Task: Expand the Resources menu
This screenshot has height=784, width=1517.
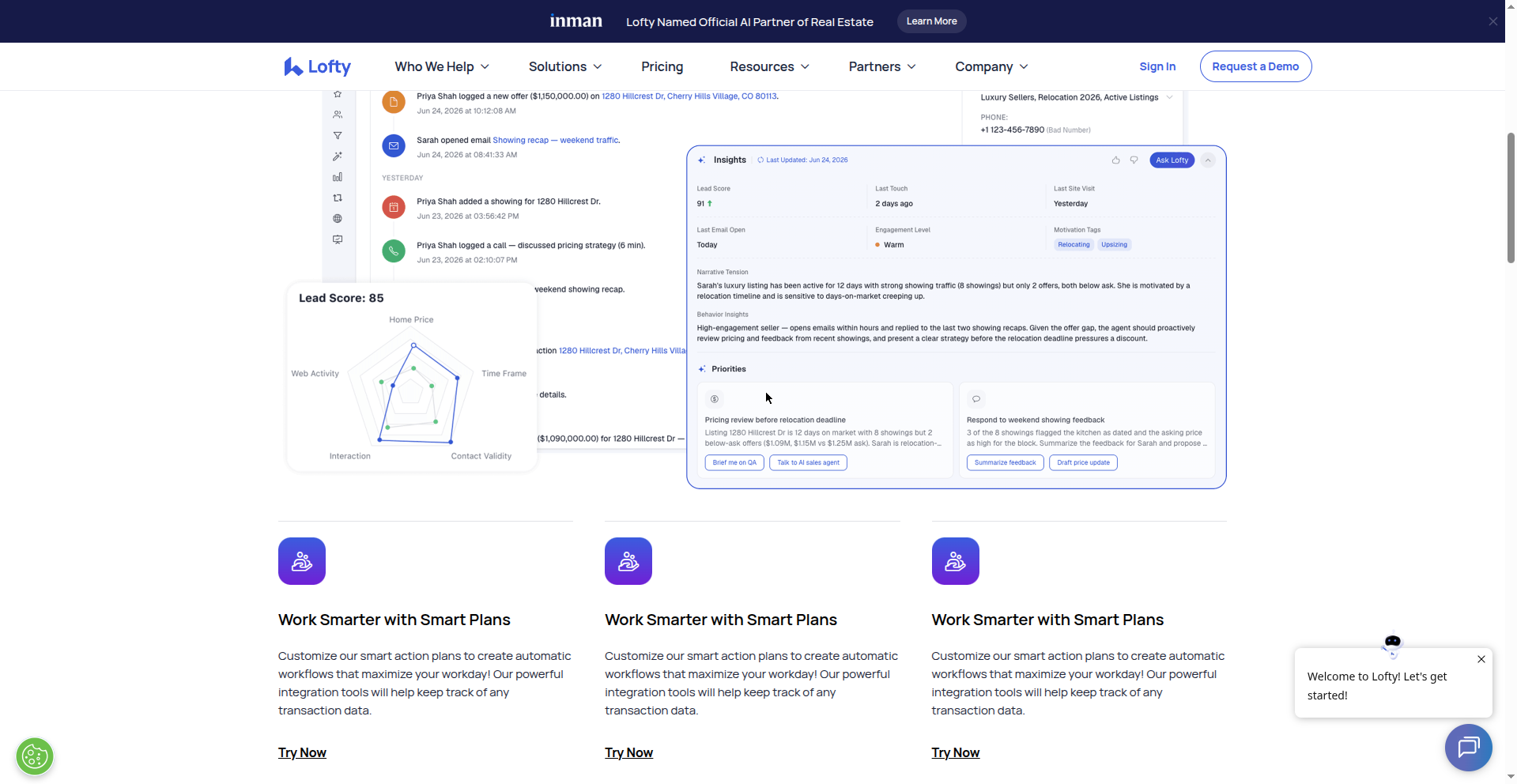Action: point(769,66)
